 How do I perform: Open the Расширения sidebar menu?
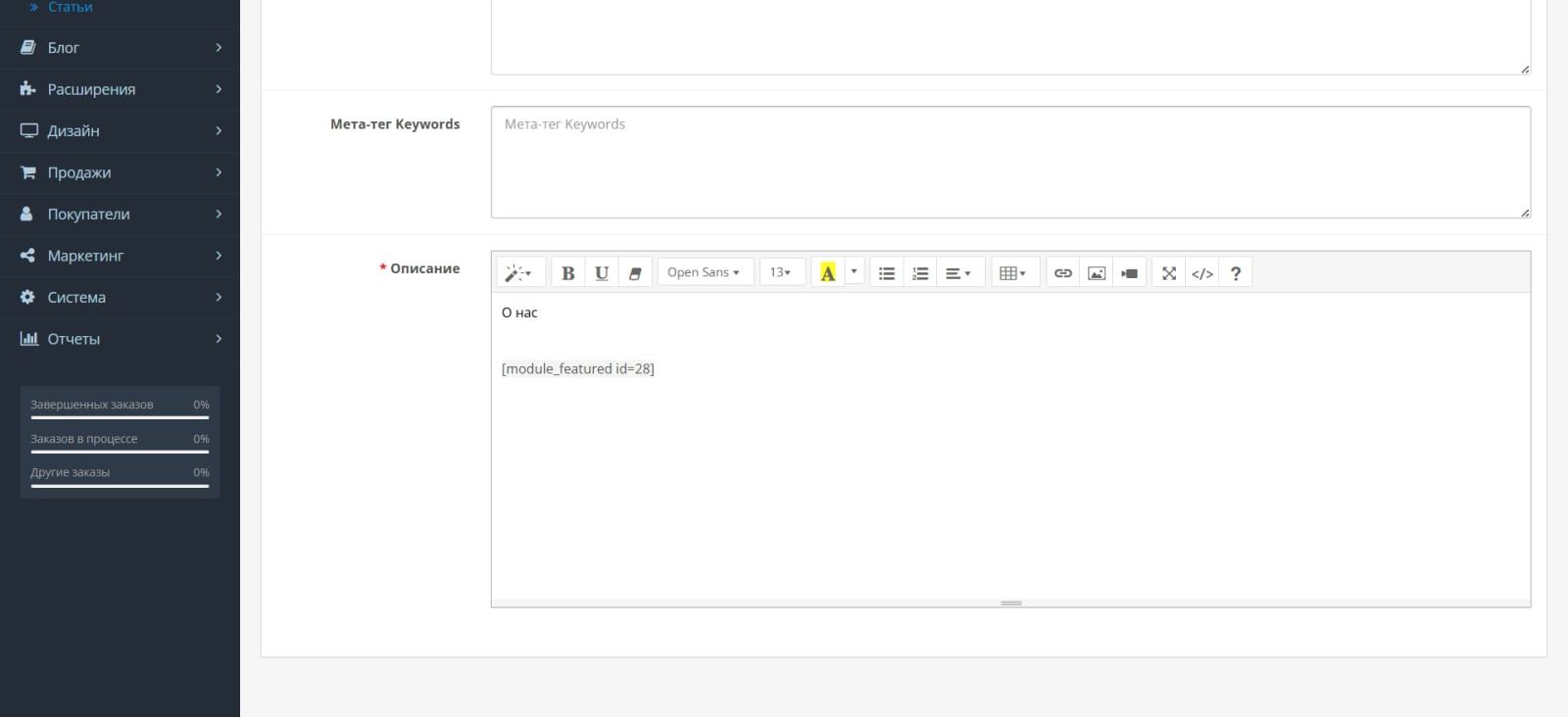[x=120, y=89]
